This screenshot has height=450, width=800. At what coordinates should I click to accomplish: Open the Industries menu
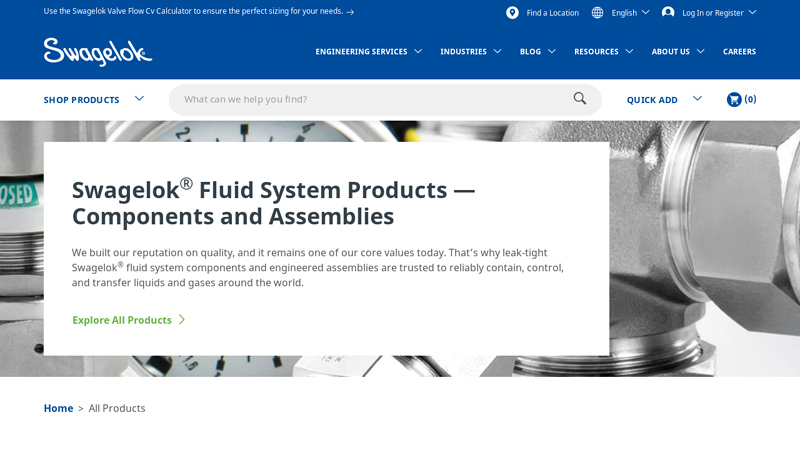(x=470, y=51)
